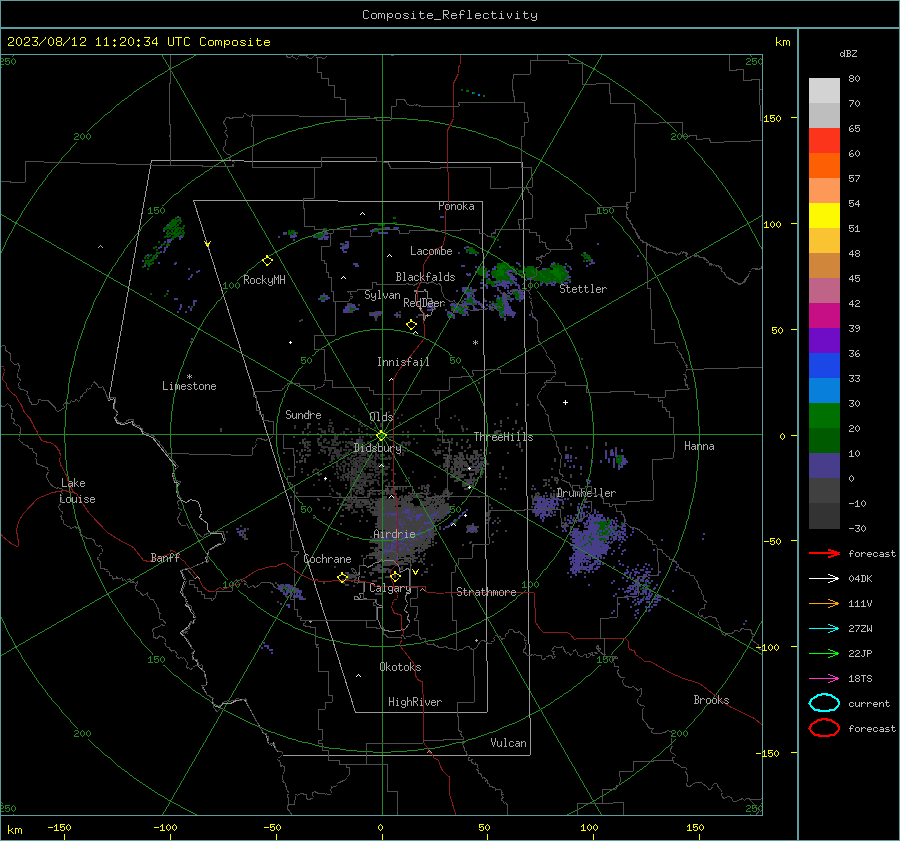
Task: Select the Sundre label on map
Action: coord(303,415)
